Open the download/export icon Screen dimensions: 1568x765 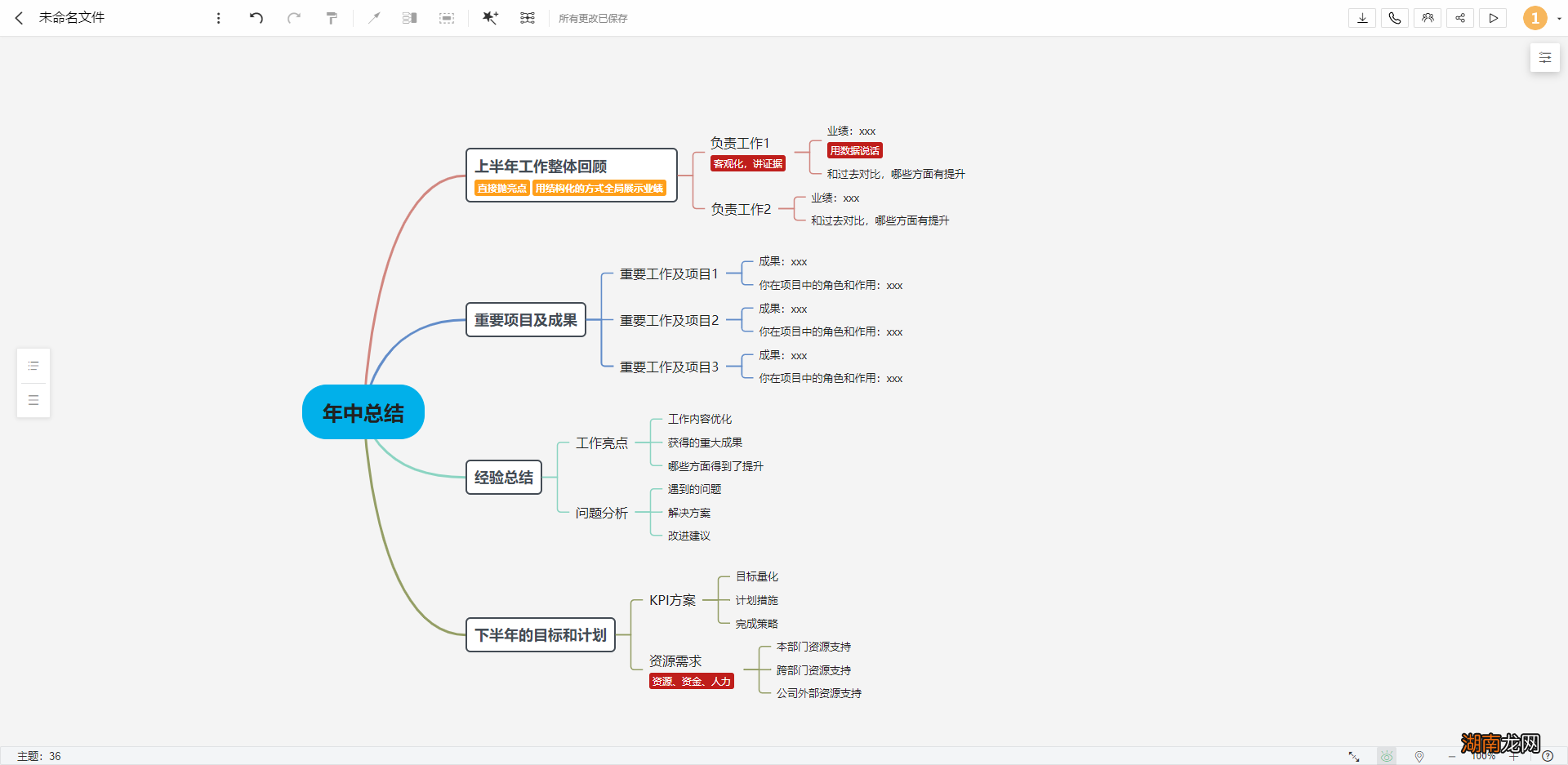pos(1361,17)
